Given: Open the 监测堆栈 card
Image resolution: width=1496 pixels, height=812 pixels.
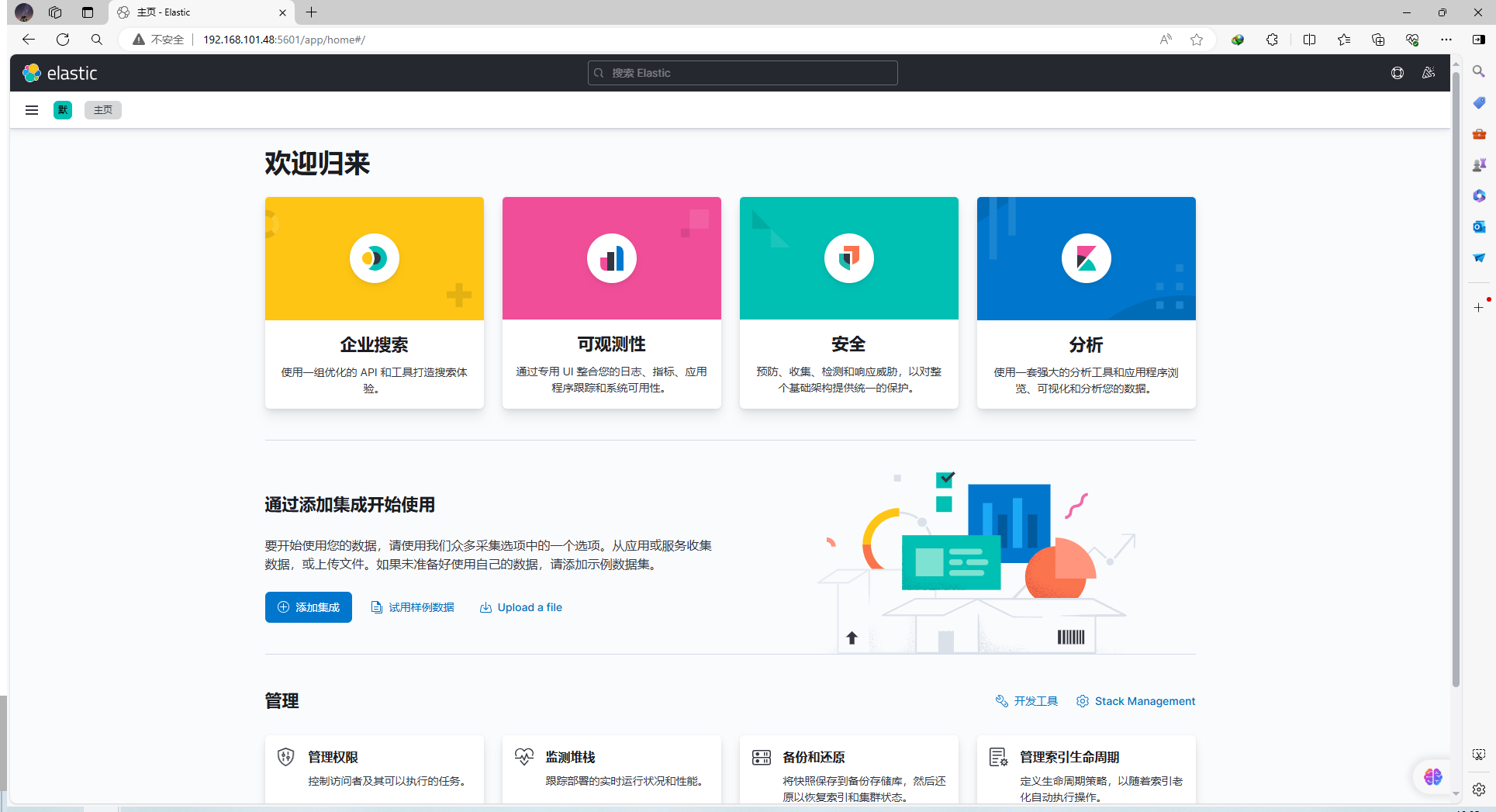Looking at the screenshot, I should pyautogui.click(x=612, y=769).
